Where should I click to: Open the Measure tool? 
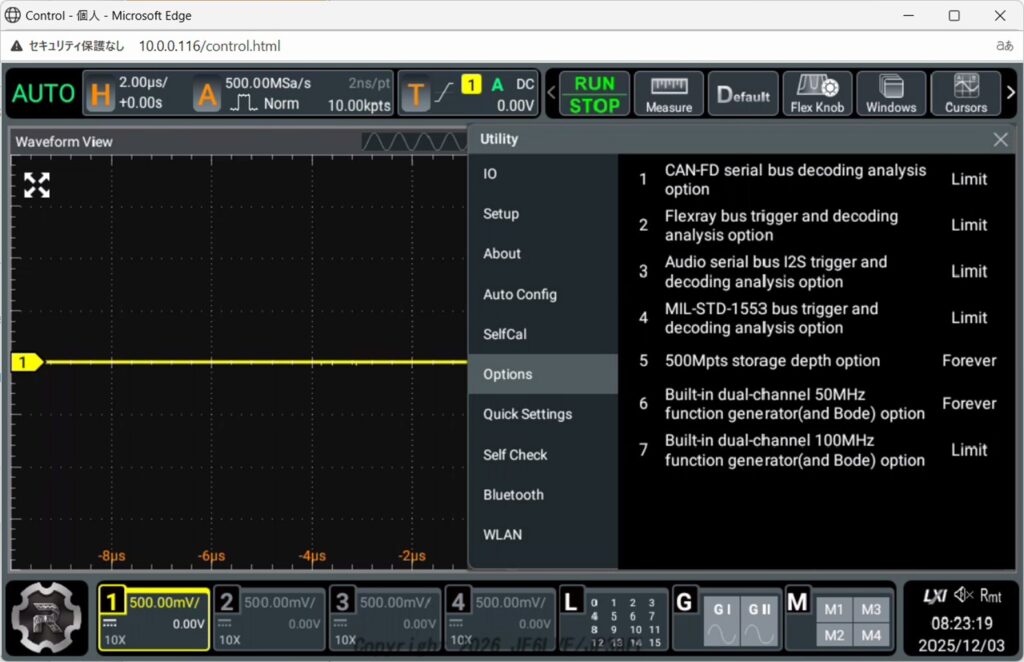pos(668,94)
